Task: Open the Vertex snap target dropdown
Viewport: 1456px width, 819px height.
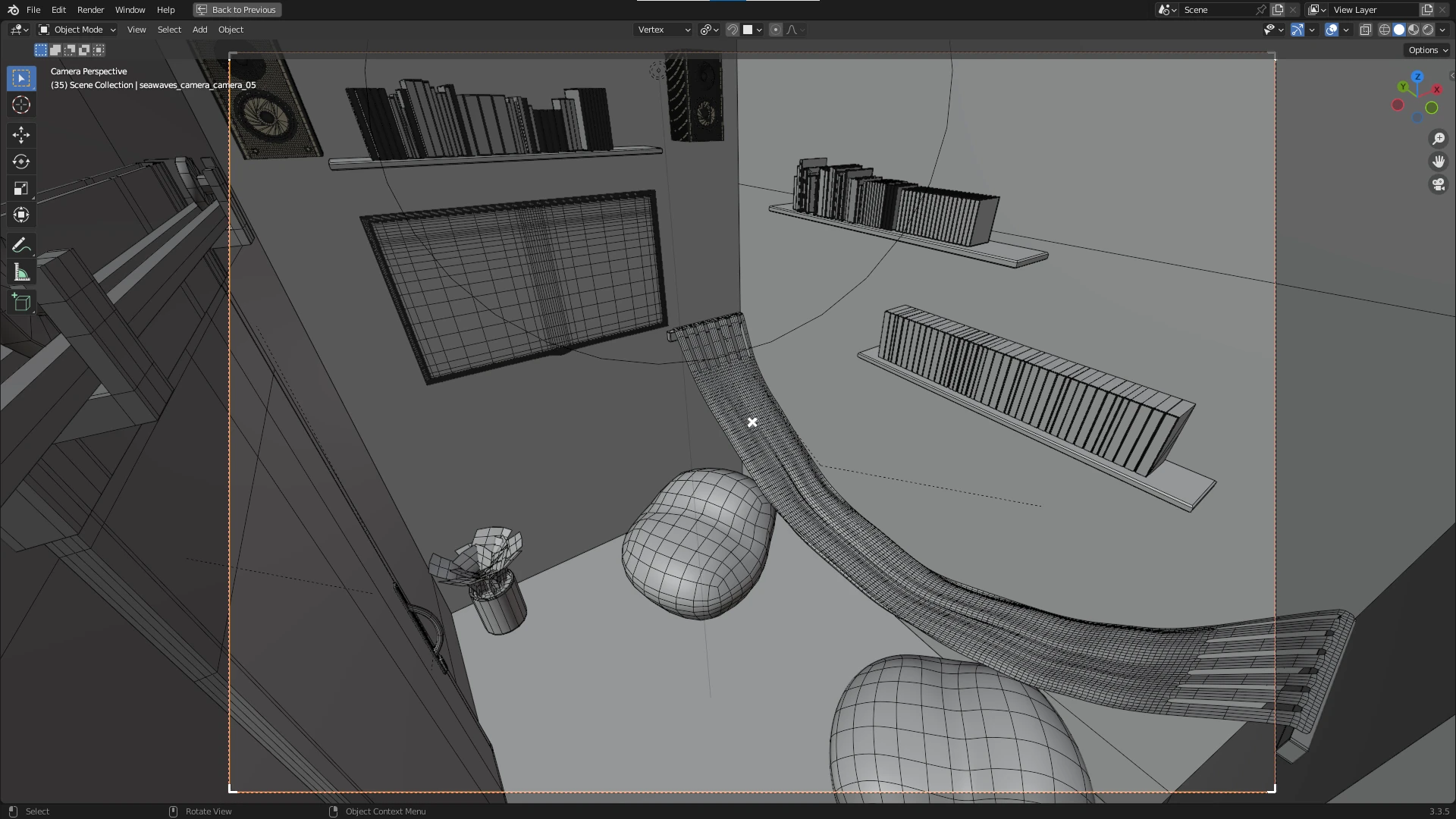Action: point(664,30)
